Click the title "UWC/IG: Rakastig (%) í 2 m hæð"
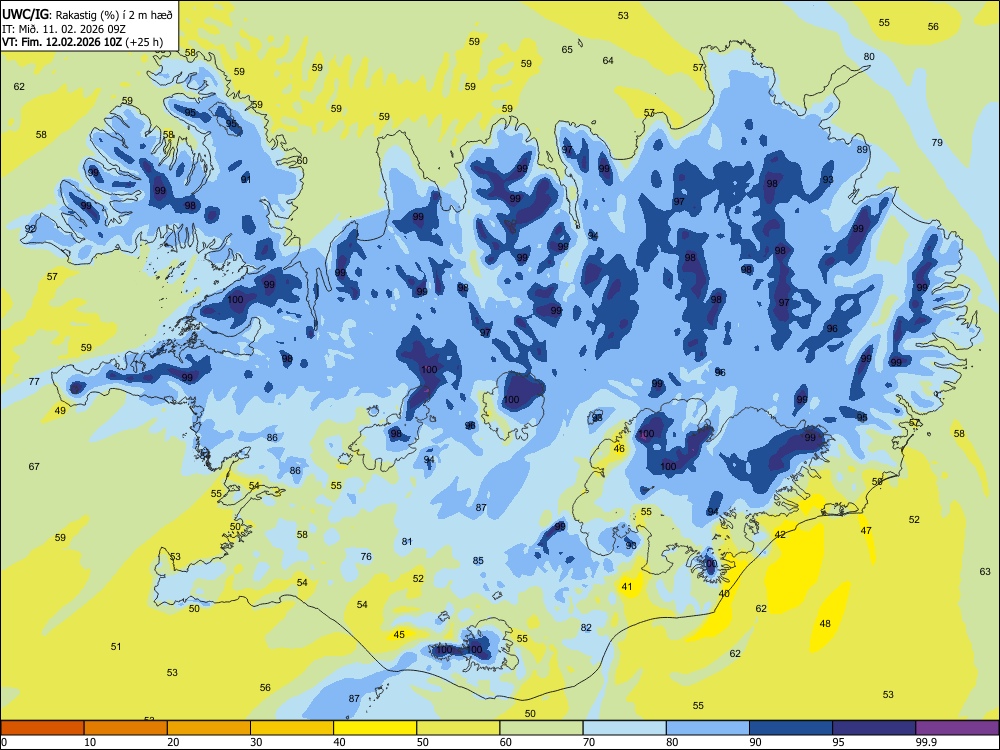Image resolution: width=1000 pixels, height=750 pixels. tap(87, 15)
